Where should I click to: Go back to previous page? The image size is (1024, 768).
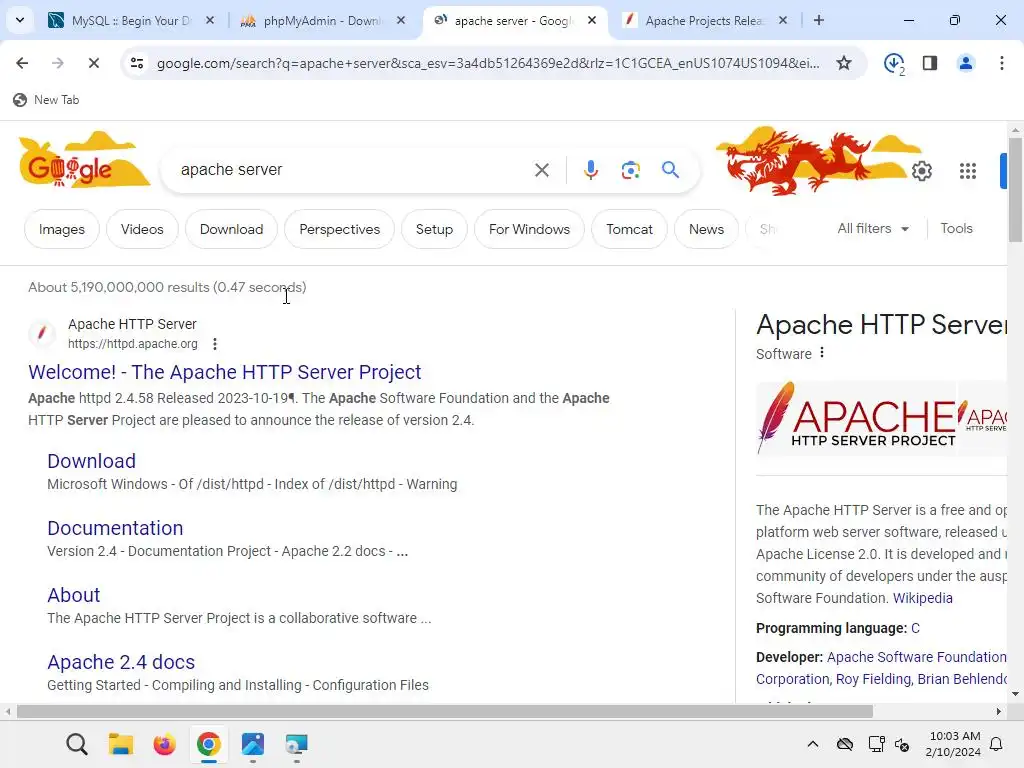click(x=22, y=63)
